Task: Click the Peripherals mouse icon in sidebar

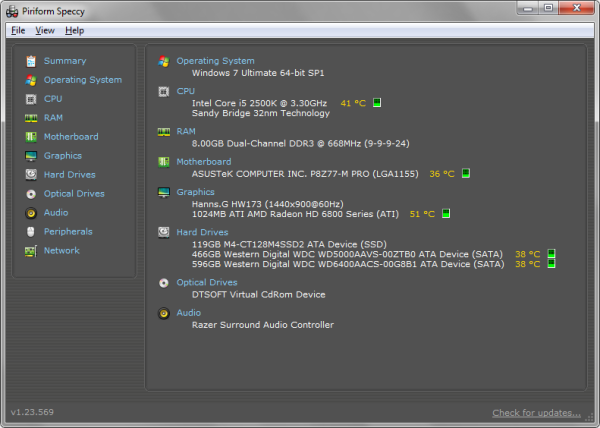Action: pyautogui.click(x=31, y=232)
